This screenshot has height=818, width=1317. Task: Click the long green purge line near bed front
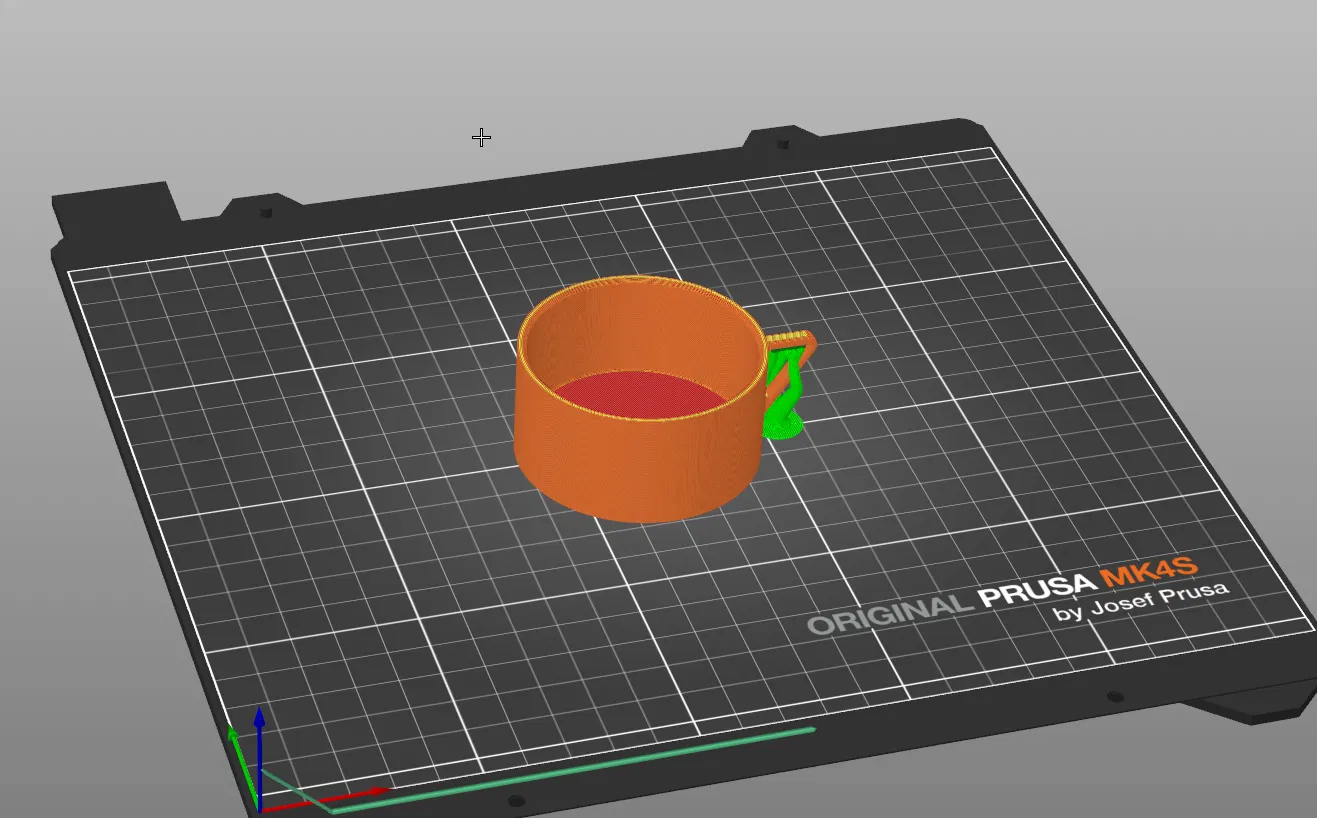pyautogui.click(x=573, y=770)
